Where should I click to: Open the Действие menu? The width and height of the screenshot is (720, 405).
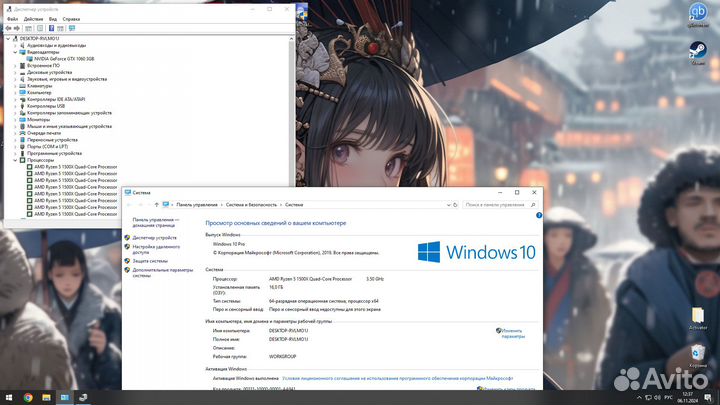pyautogui.click(x=34, y=19)
